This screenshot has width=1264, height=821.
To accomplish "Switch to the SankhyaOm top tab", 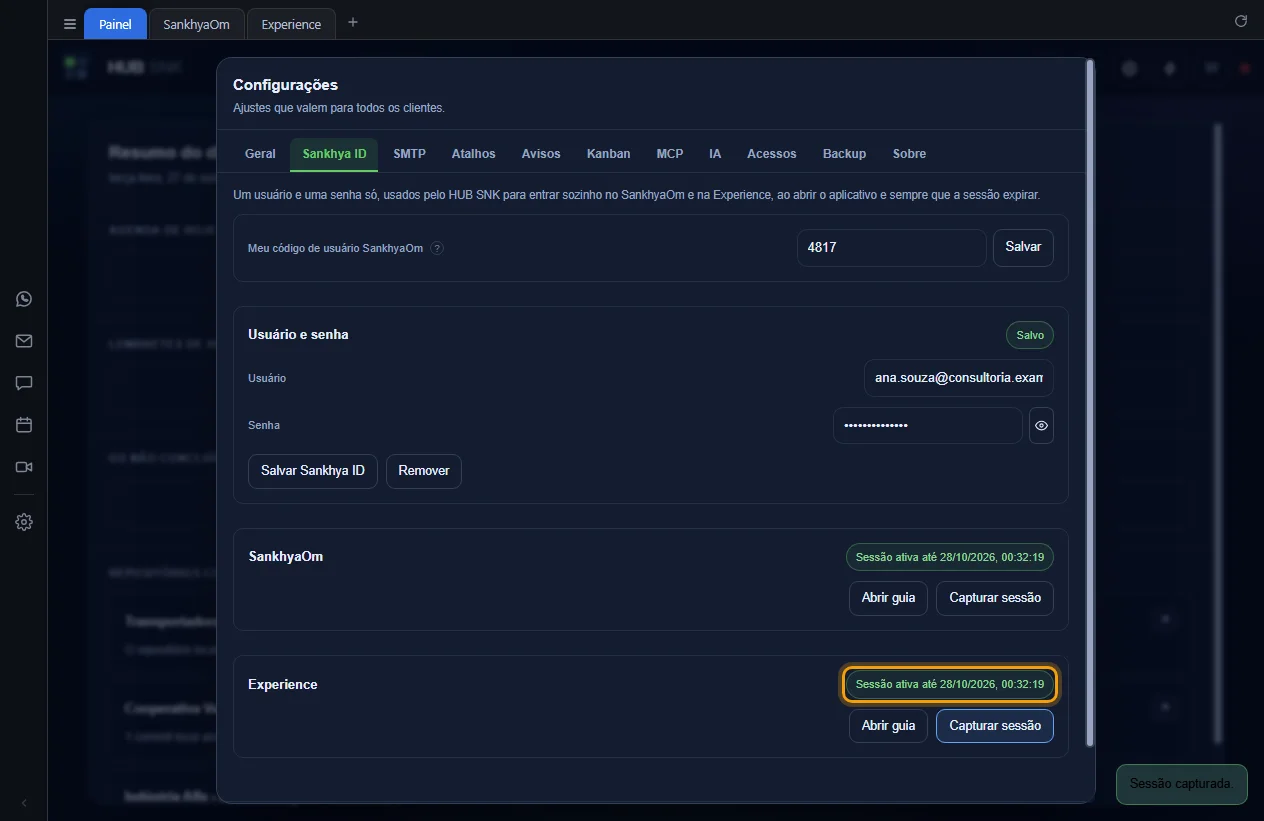I will coord(196,24).
